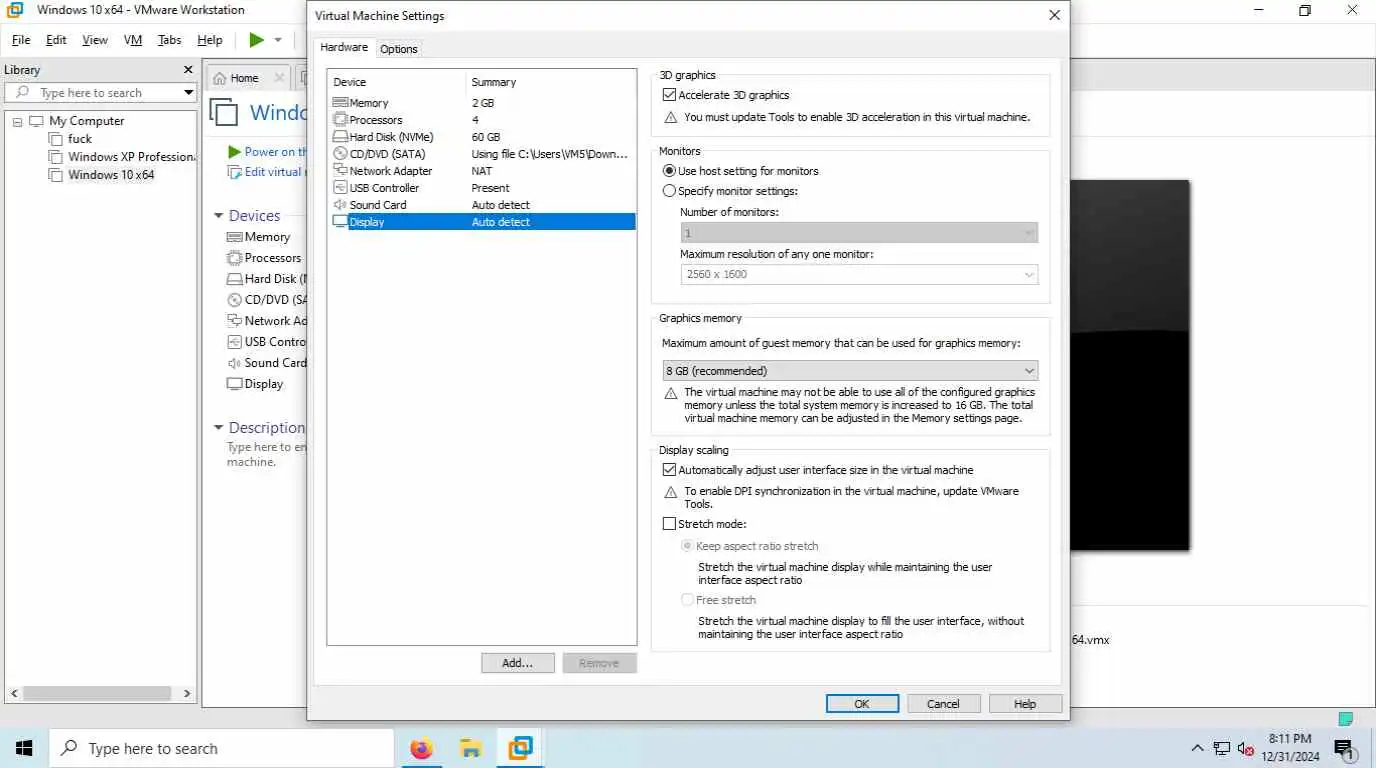The image size is (1376, 768).
Task: Open the Edit menu
Action: 56,40
